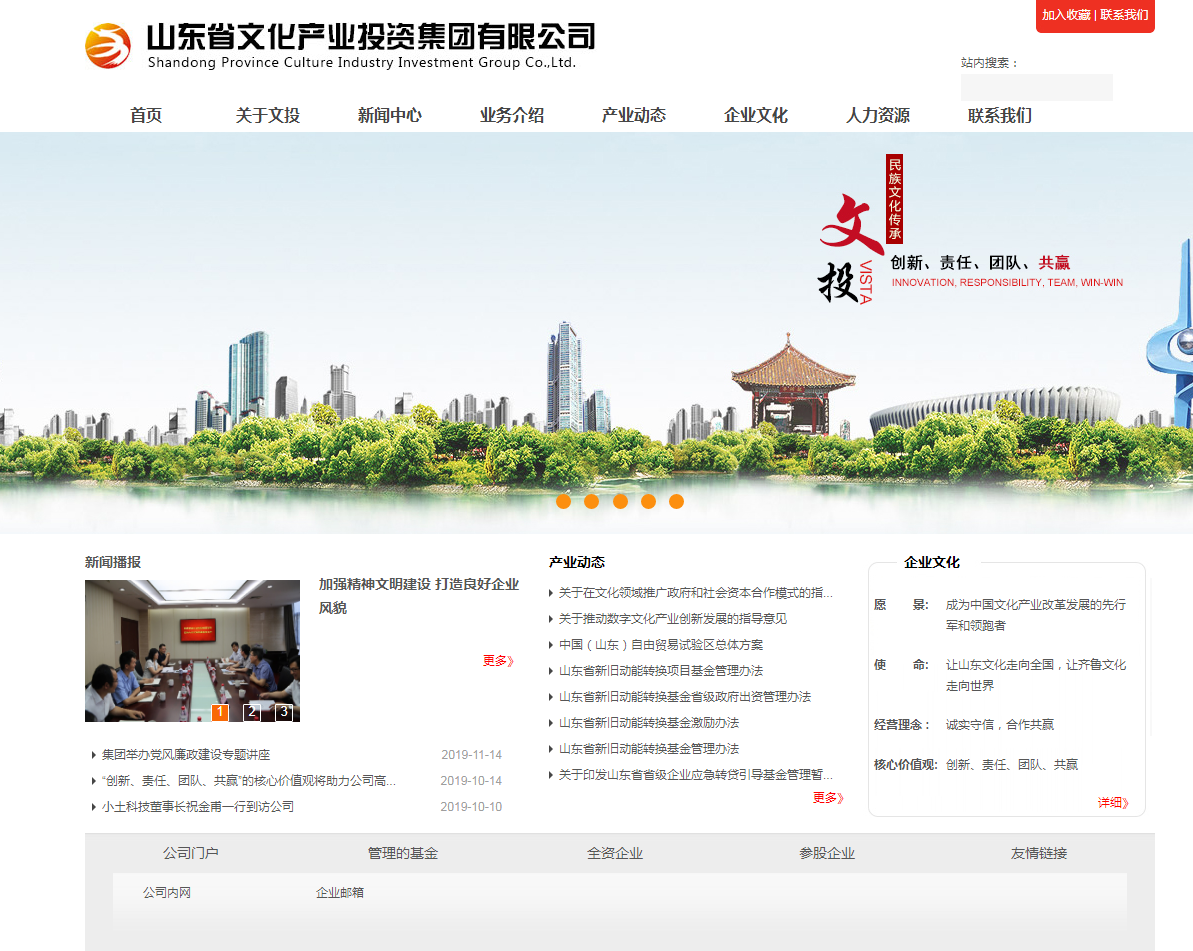Switch to the 产业动态 navigation tab
The height and width of the screenshot is (951, 1193).
click(632, 115)
